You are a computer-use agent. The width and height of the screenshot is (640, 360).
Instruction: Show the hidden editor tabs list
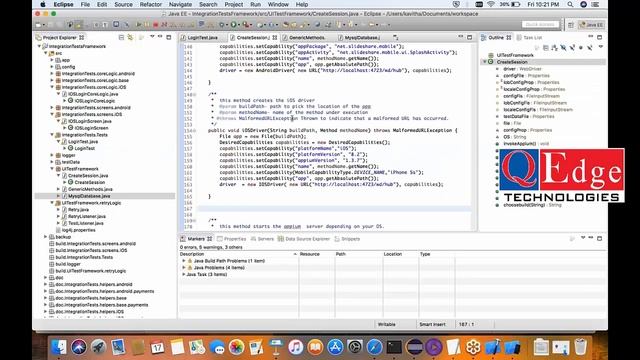point(396,38)
